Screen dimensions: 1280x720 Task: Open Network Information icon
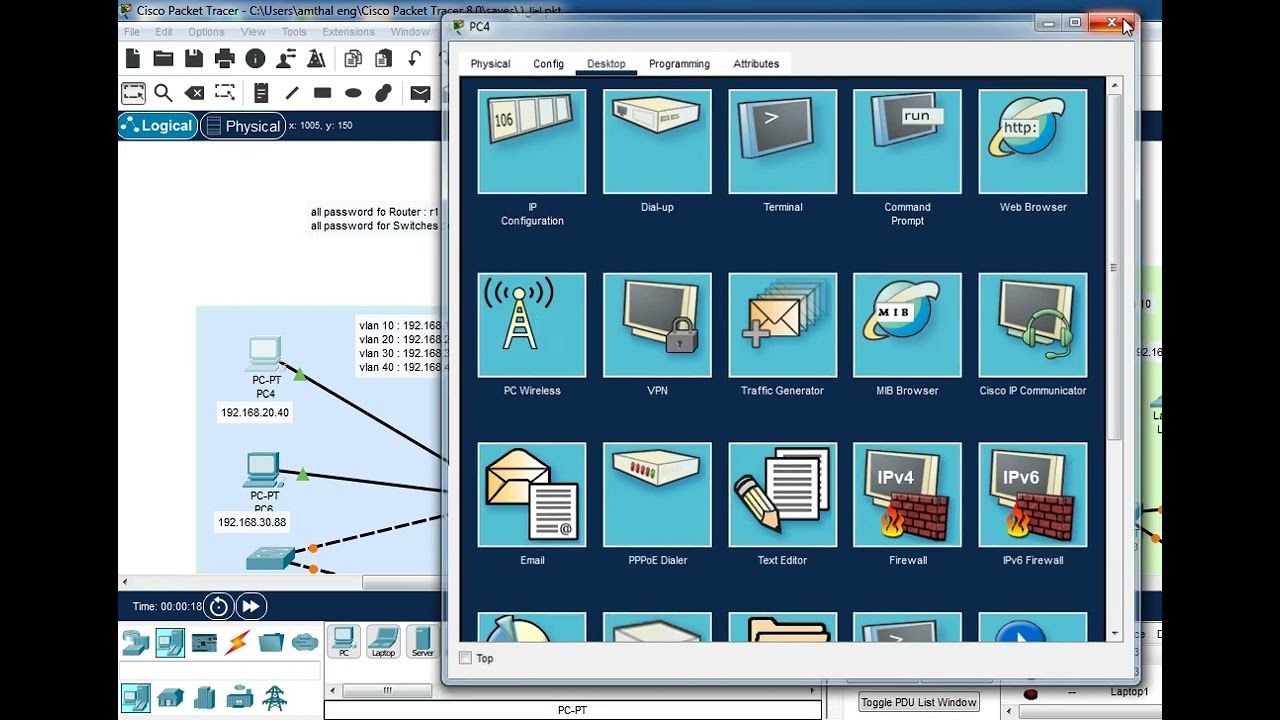point(255,59)
